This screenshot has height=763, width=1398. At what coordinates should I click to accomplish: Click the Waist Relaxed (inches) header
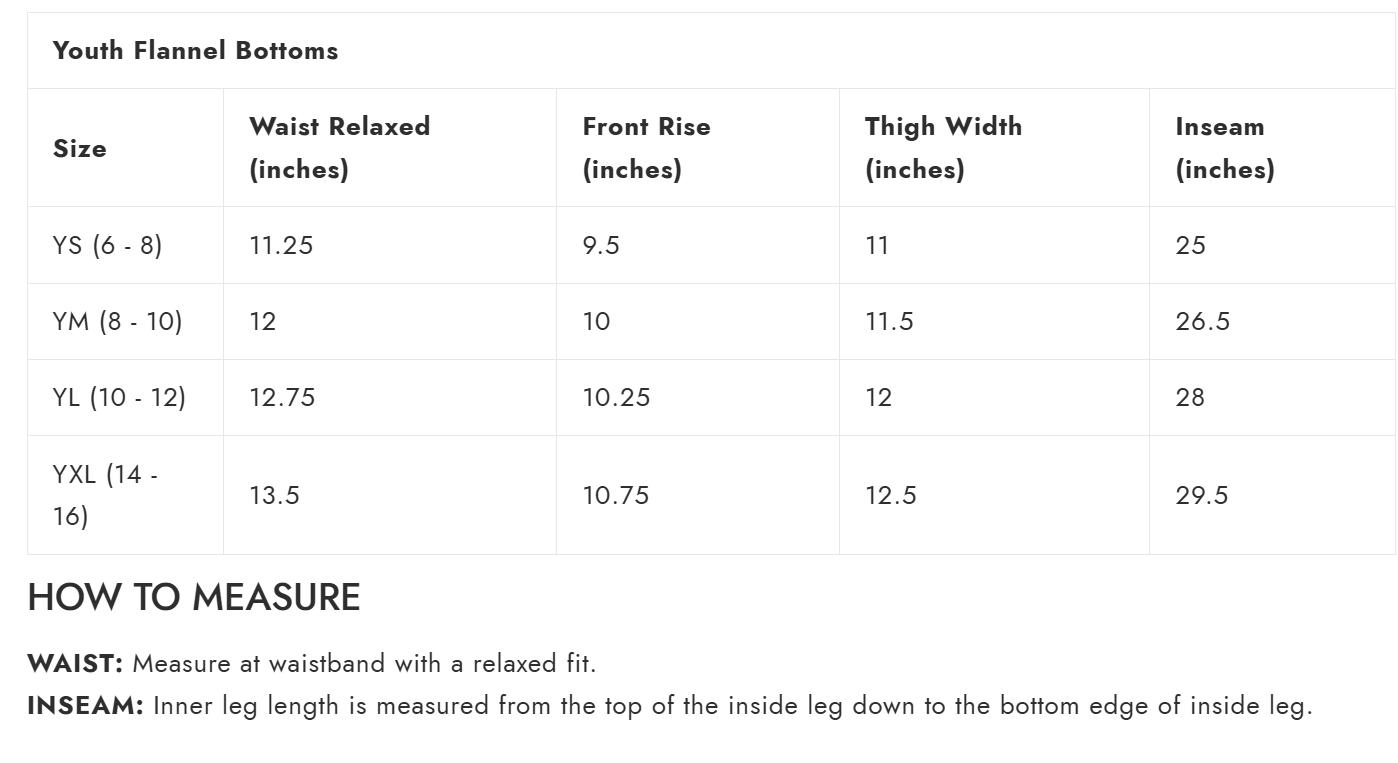(339, 148)
